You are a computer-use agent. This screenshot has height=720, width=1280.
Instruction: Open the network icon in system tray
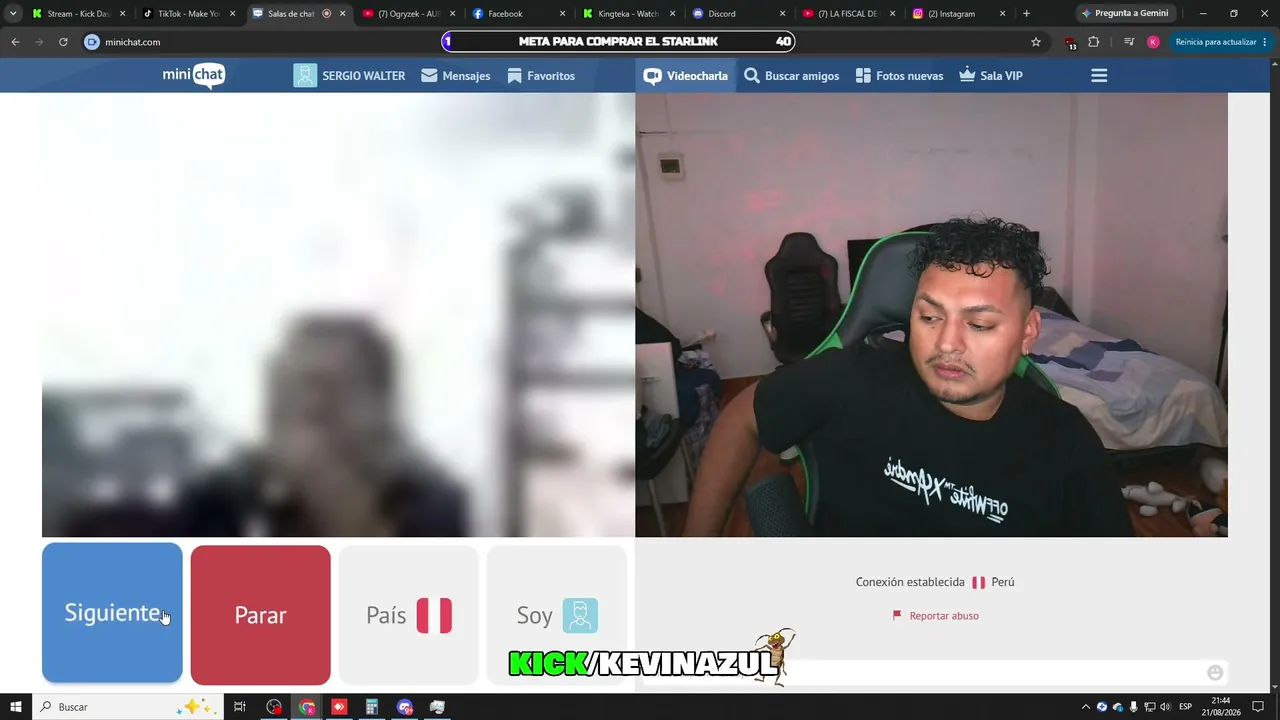pyautogui.click(x=1149, y=707)
